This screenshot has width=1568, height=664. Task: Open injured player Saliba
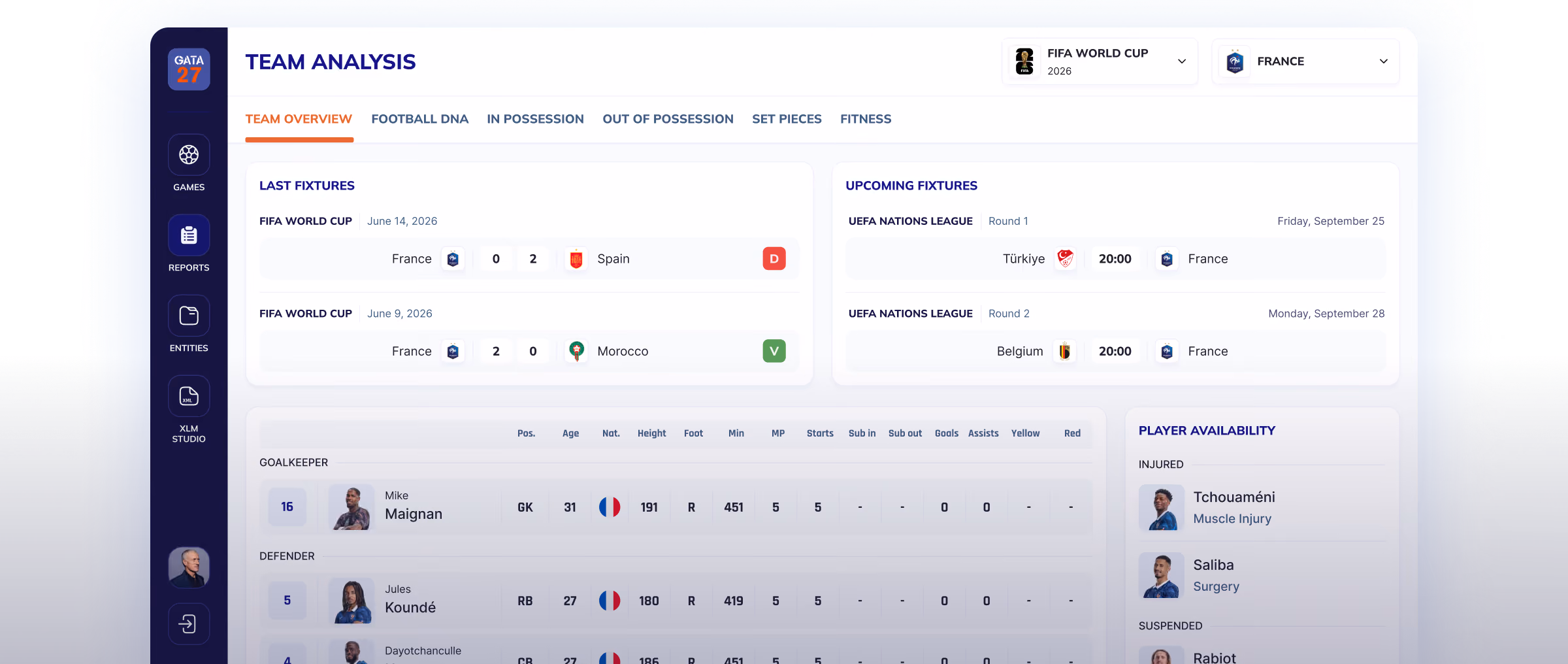[1262, 575]
